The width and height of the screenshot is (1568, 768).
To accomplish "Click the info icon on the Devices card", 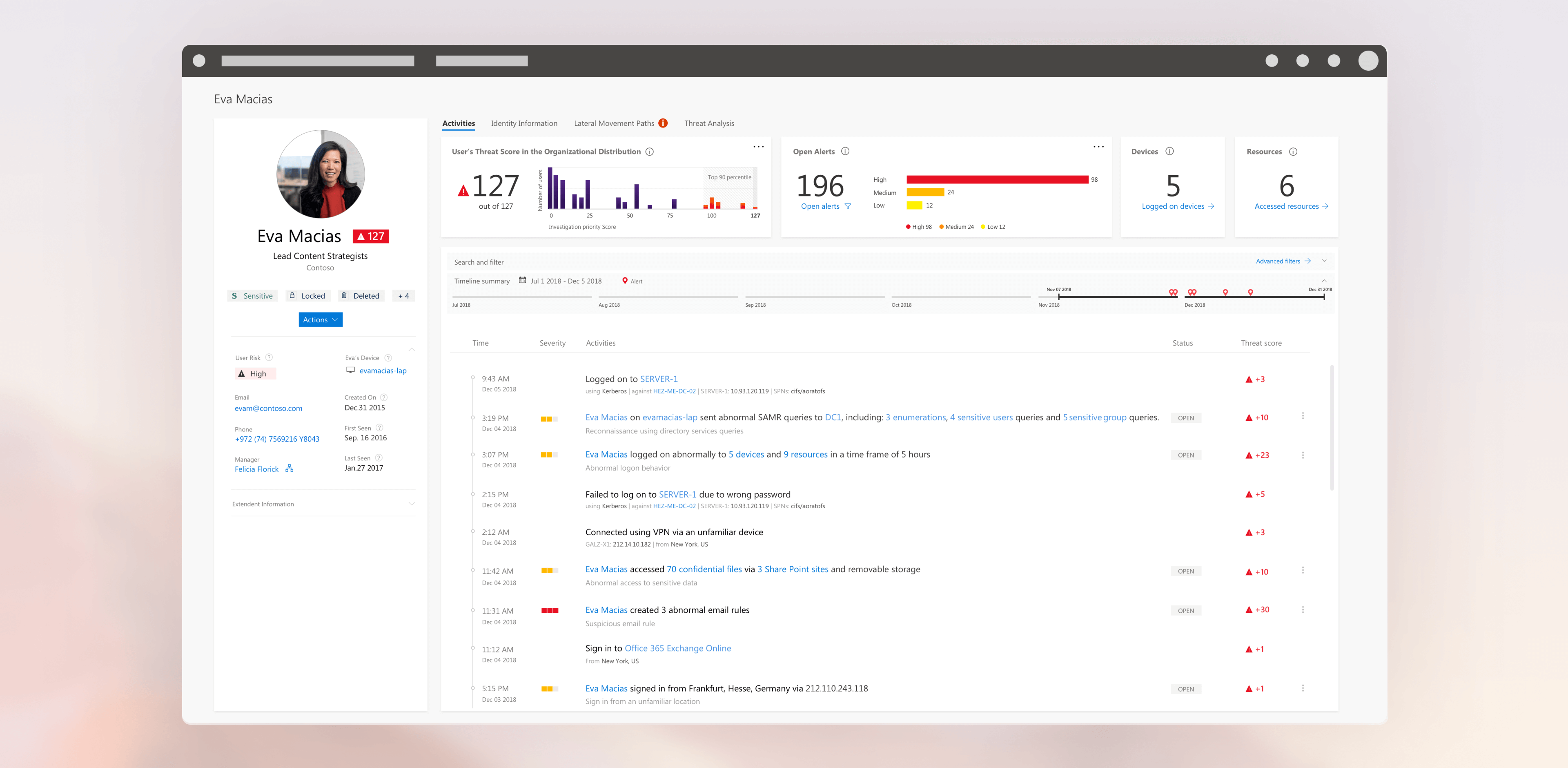I will (1170, 151).
